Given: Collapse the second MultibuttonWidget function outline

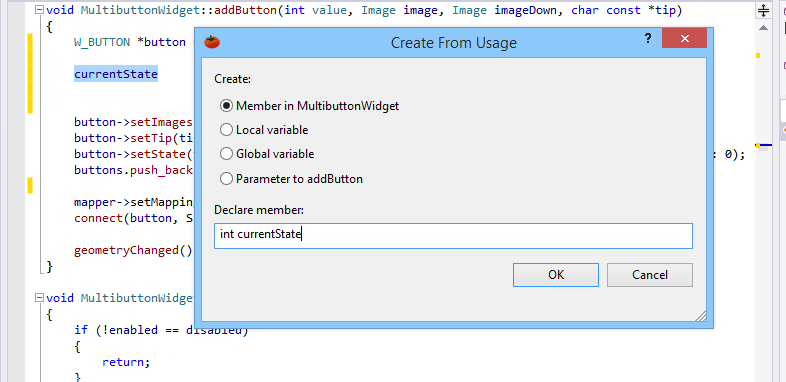Looking at the screenshot, I should [39, 298].
